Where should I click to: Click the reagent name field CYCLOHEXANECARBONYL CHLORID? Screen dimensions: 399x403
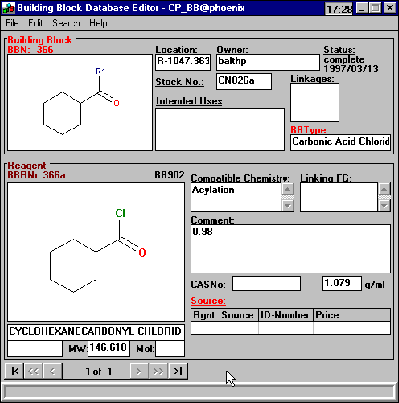[96, 332]
